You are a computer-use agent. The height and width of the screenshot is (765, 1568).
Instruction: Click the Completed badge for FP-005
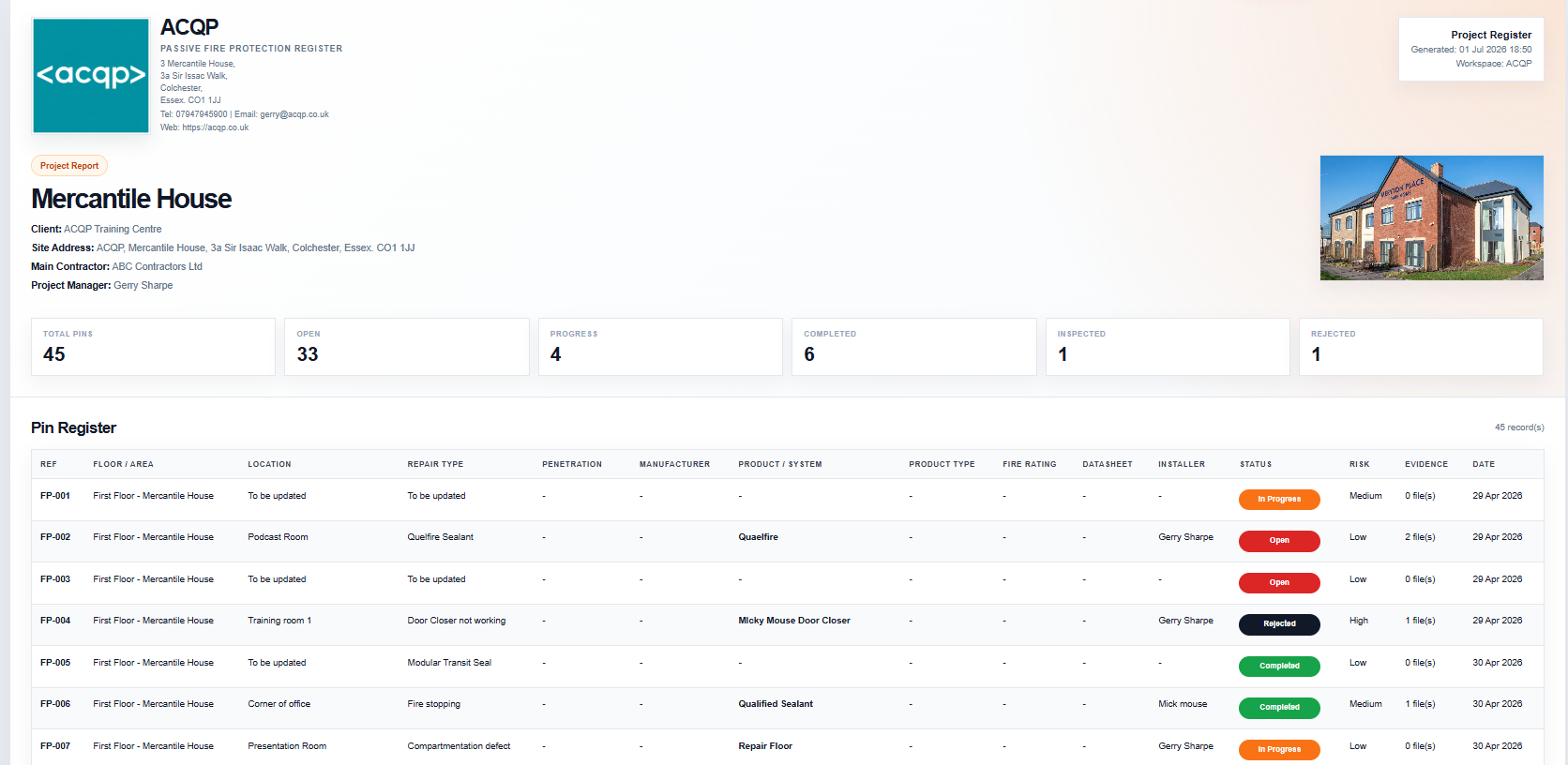tap(1279, 667)
